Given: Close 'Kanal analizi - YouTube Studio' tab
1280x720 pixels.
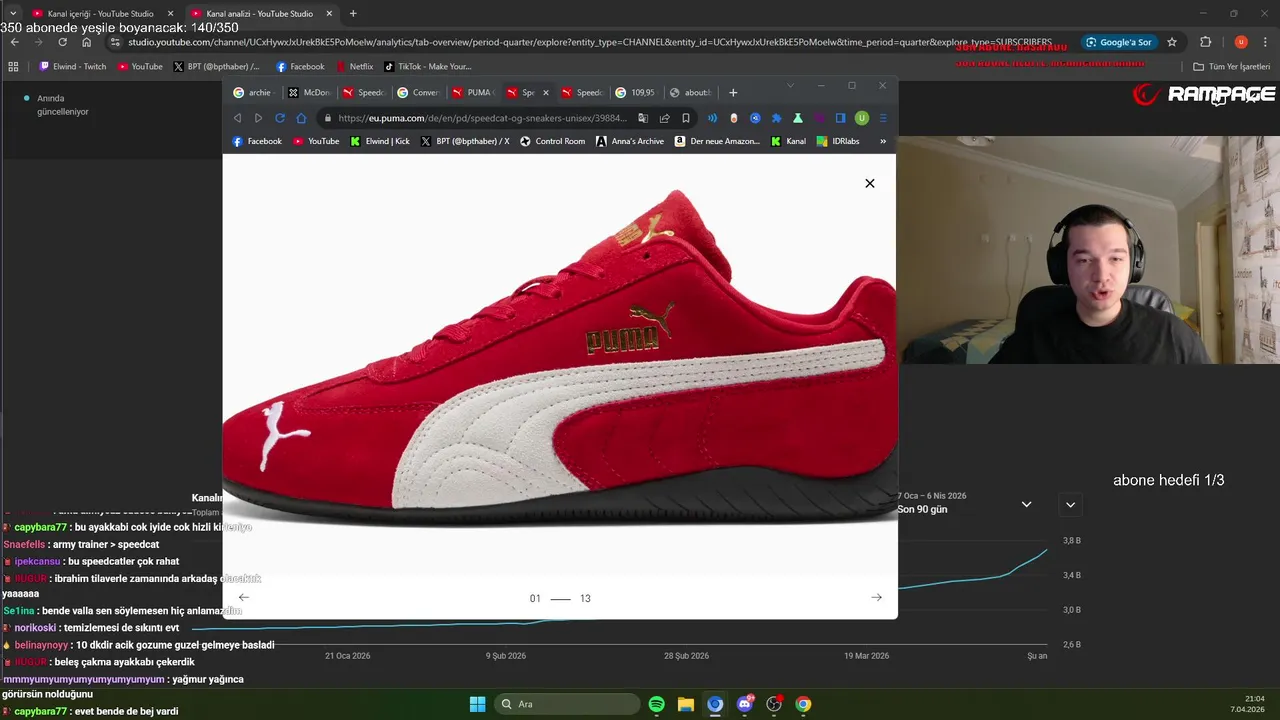Looking at the screenshot, I should tap(329, 14).
